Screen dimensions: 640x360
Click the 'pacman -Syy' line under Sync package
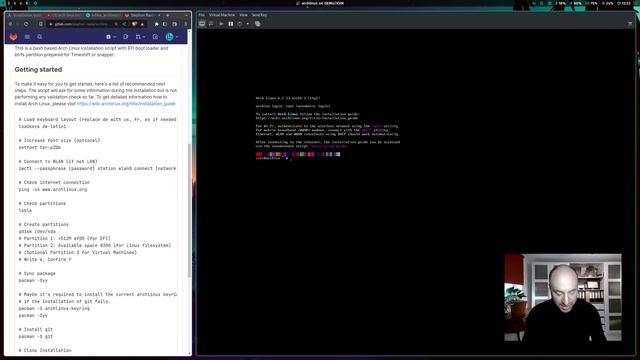[33, 280]
